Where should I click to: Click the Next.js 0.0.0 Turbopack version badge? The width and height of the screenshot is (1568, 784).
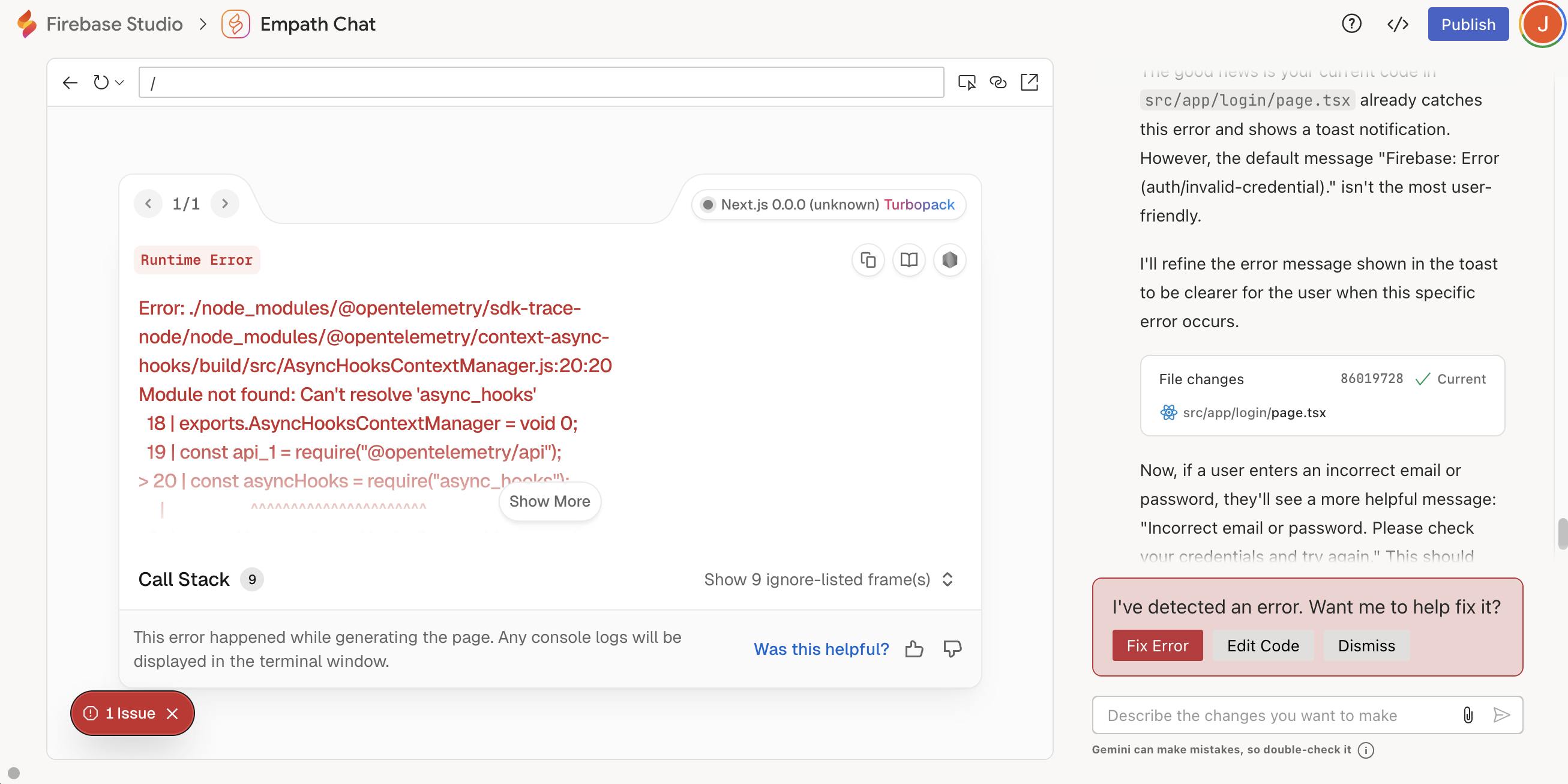tap(829, 205)
